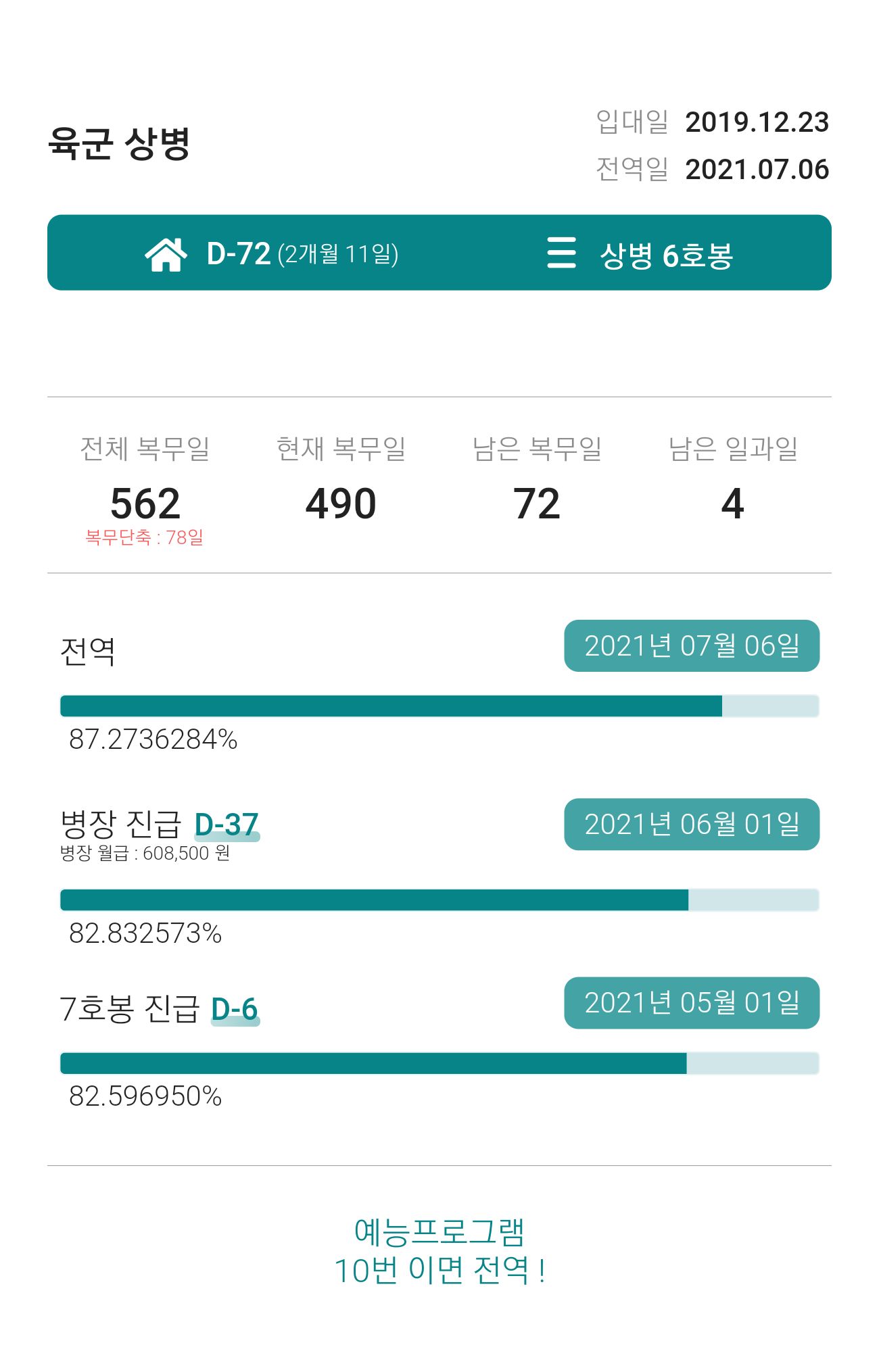The image size is (879, 1372).
Task: Tap the 병장 진급 progress bar
Action: pyautogui.click(x=439, y=900)
